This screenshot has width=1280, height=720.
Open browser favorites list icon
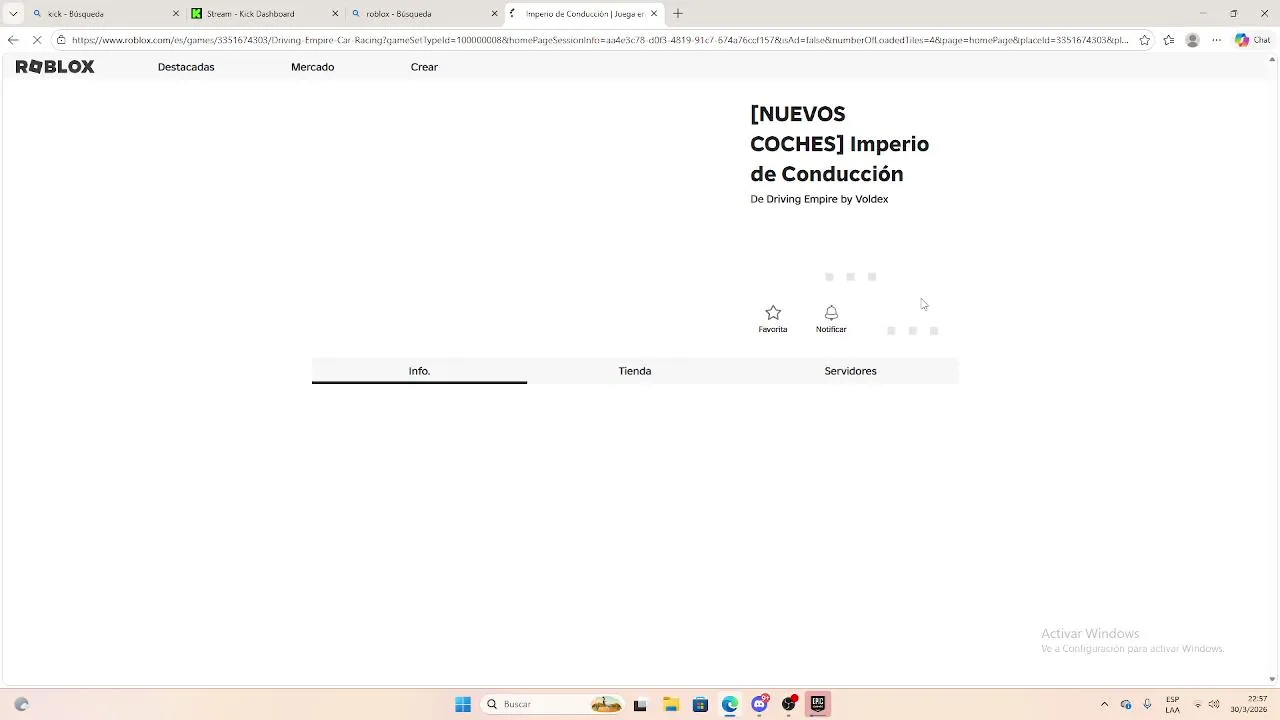click(1169, 40)
